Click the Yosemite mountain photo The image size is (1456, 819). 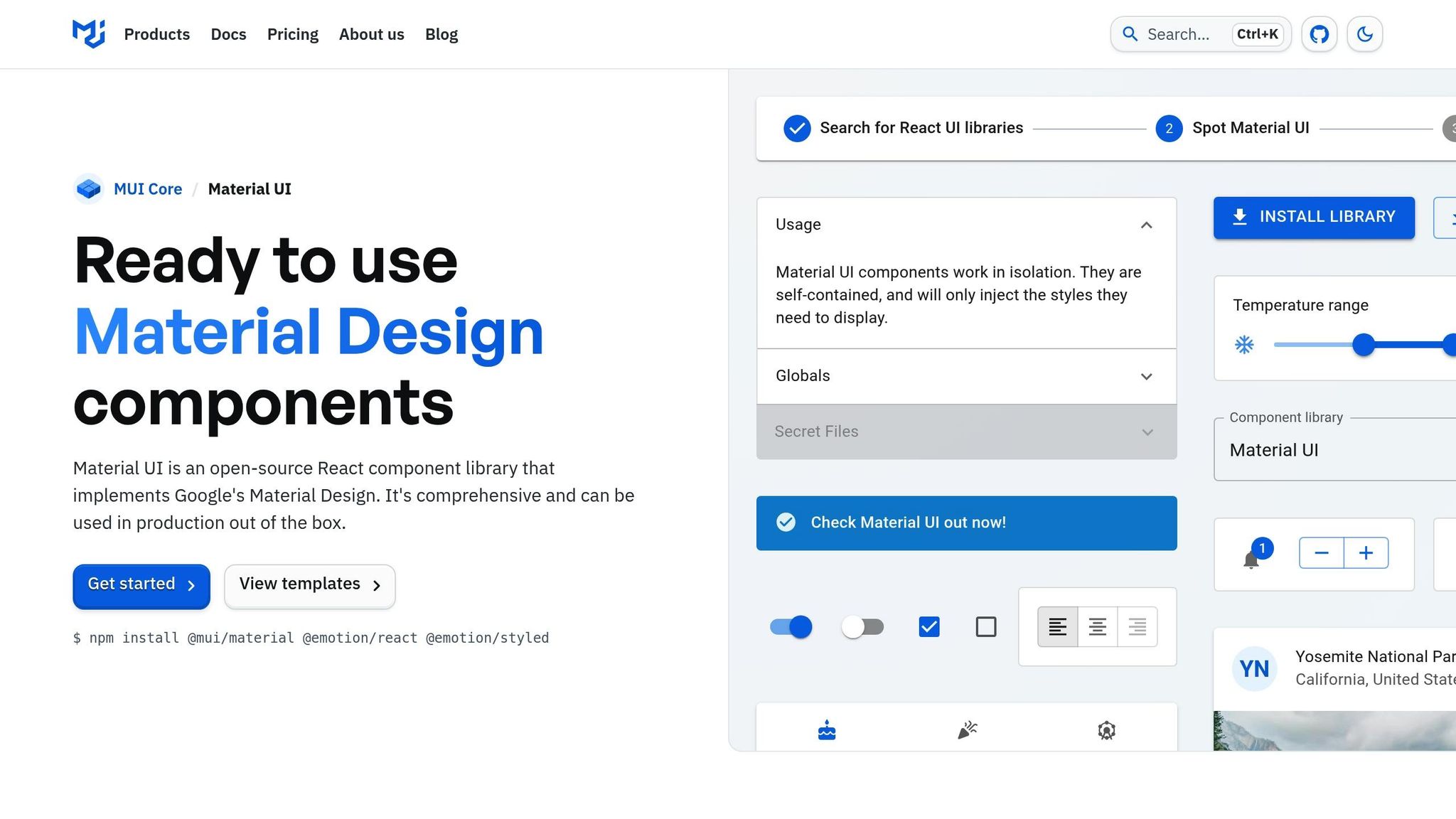click(x=1334, y=731)
